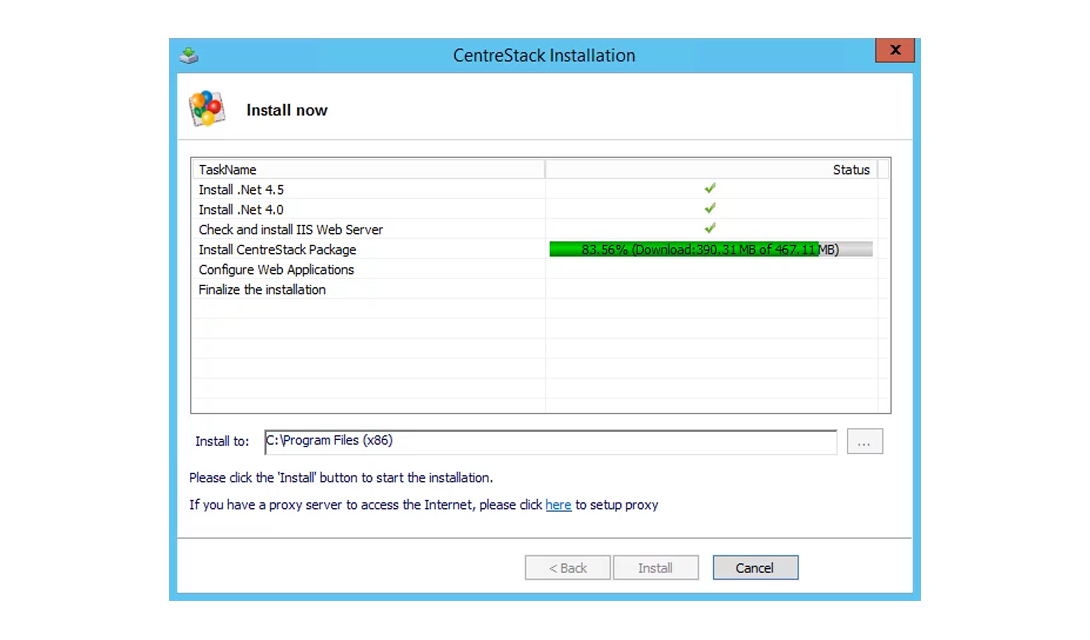Click the checkmark for IIS Web Server task

tap(710, 228)
